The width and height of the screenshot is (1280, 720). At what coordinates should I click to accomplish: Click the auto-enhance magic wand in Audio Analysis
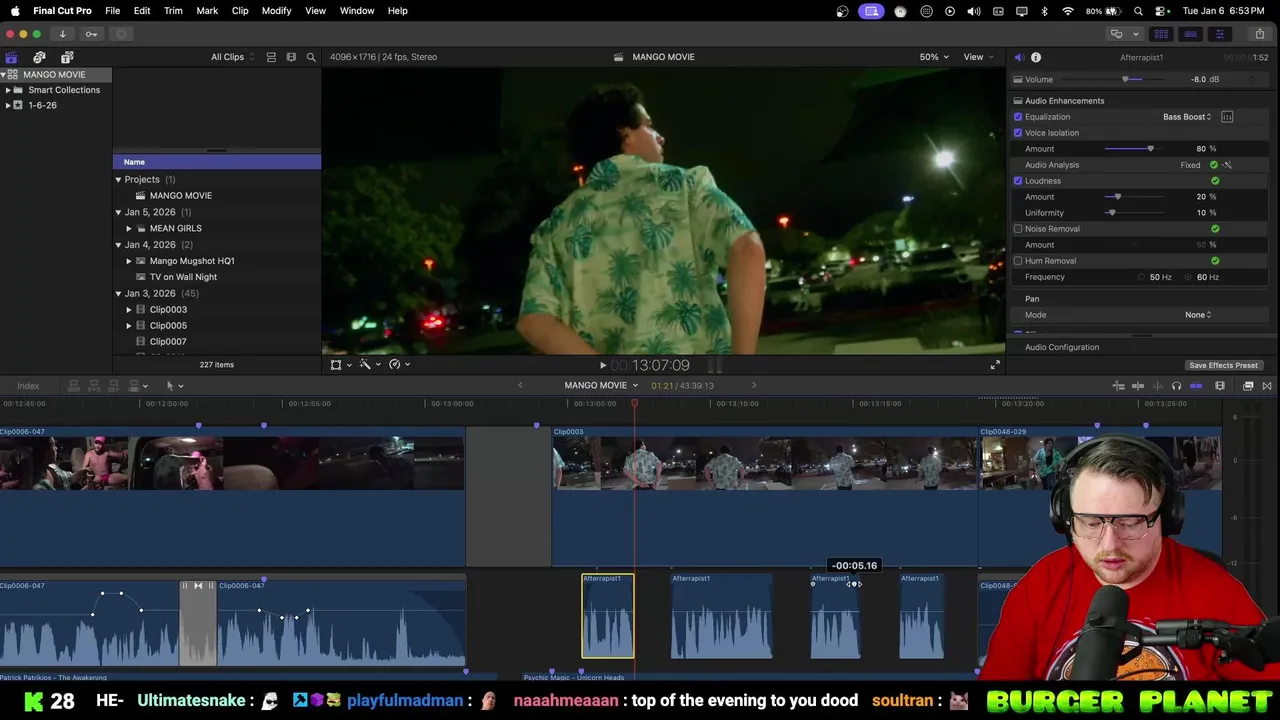click(1227, 165)
